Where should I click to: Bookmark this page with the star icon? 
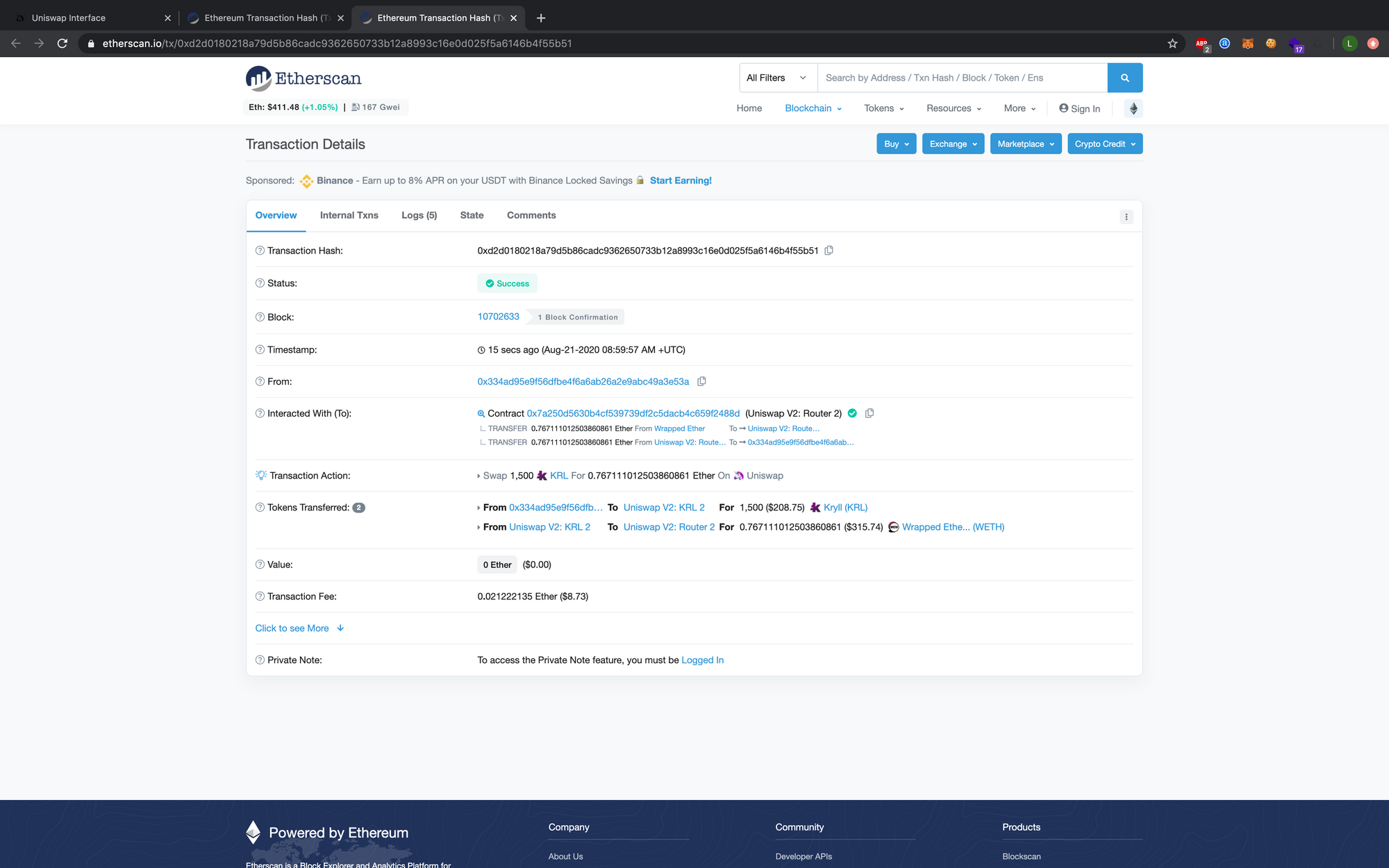pyautogui.click(x=1172, y=43)
